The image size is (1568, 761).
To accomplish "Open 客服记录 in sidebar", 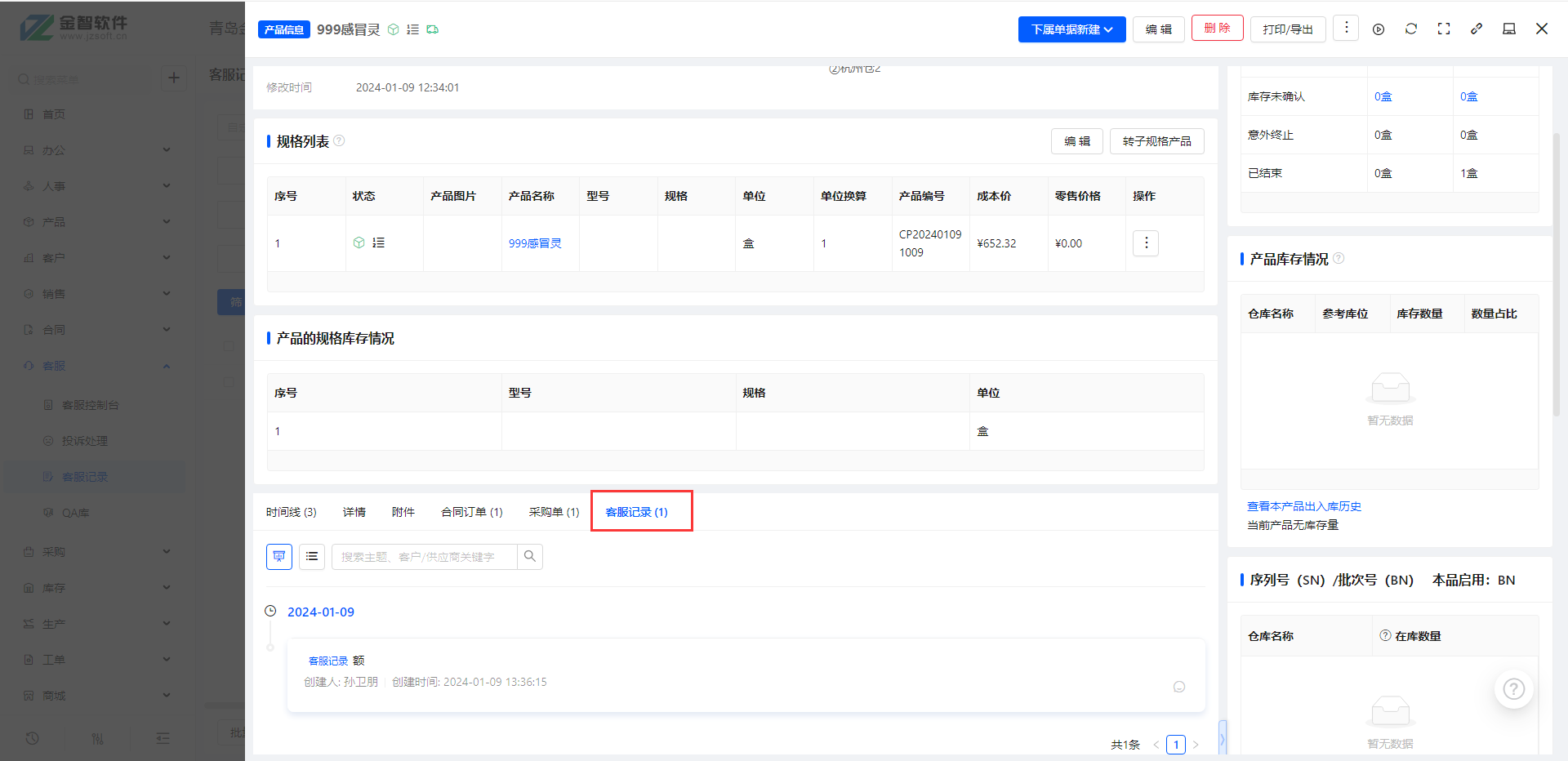I will [84, 477].
